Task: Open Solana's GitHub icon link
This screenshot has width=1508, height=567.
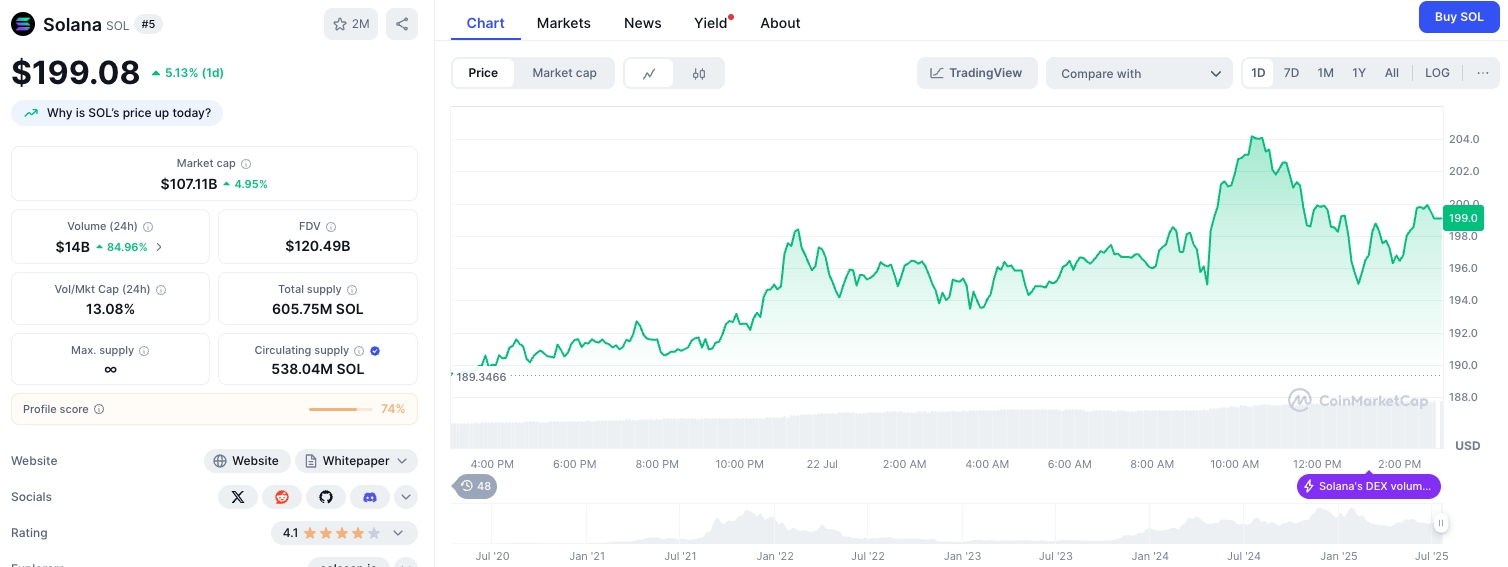Action: pyautogui.click(x=325, y=497)
